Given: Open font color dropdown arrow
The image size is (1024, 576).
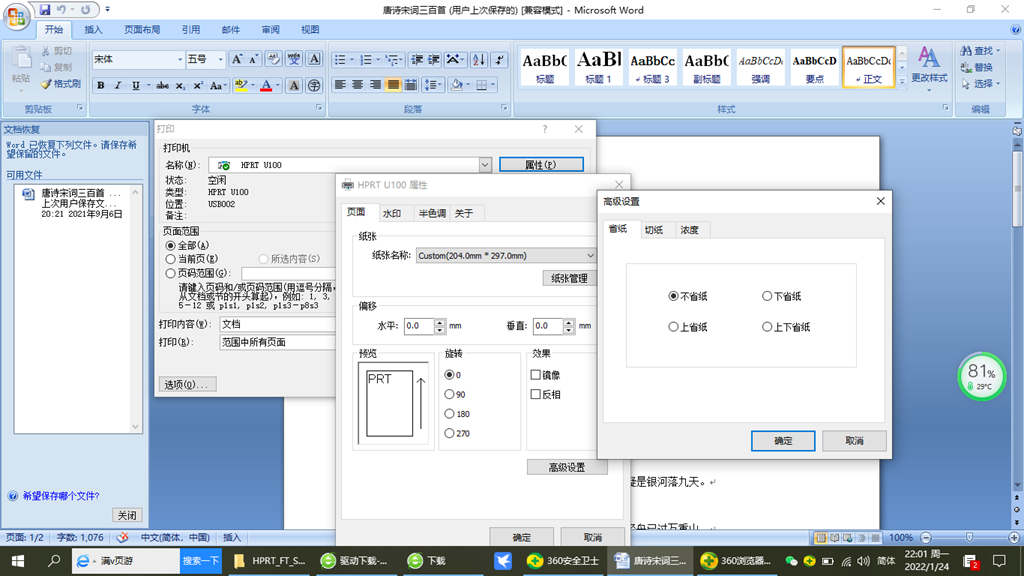Looking at the screenshot, I should coord(278,86).
